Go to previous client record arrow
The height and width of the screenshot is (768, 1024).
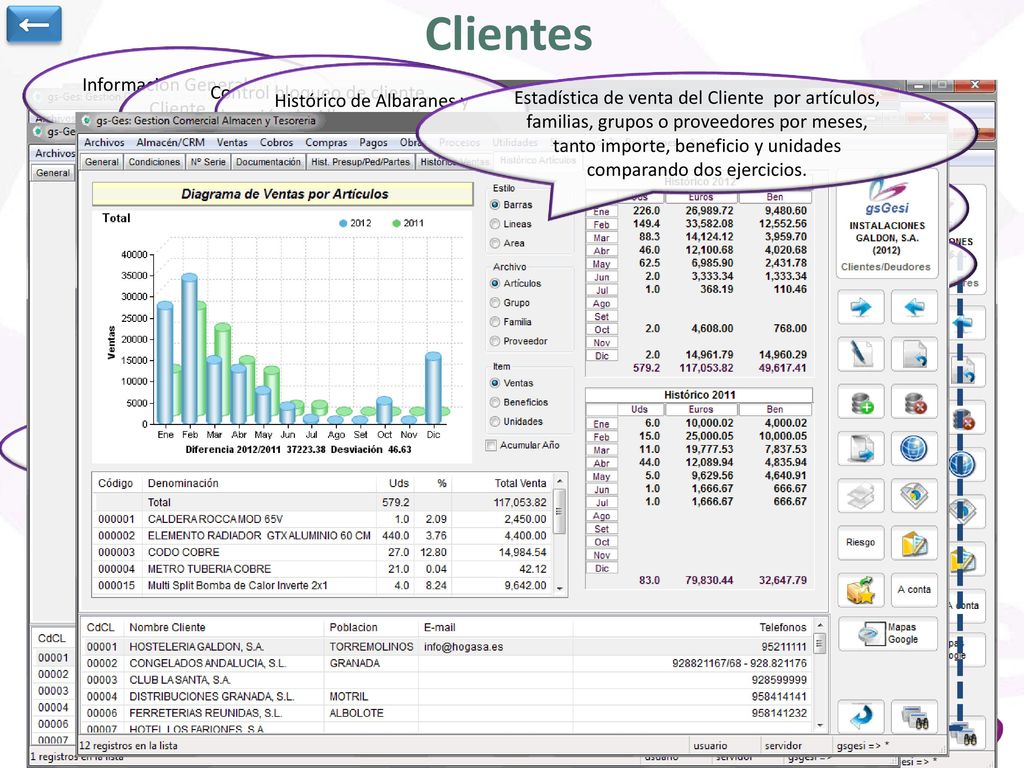point(914,307)
